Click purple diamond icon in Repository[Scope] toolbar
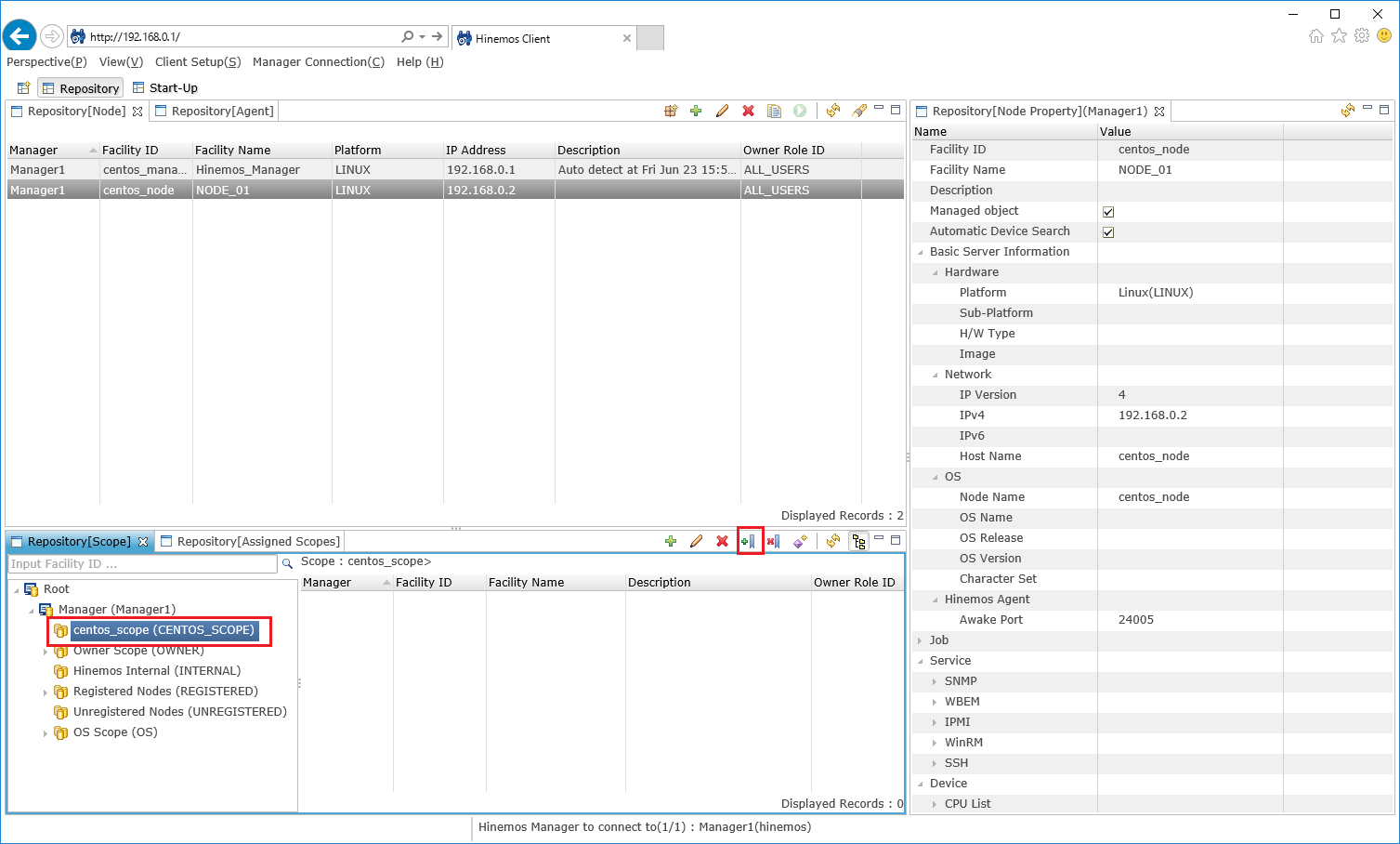Image resolution: width=1400 pixels, height=844 pixels. pos(800,541)
